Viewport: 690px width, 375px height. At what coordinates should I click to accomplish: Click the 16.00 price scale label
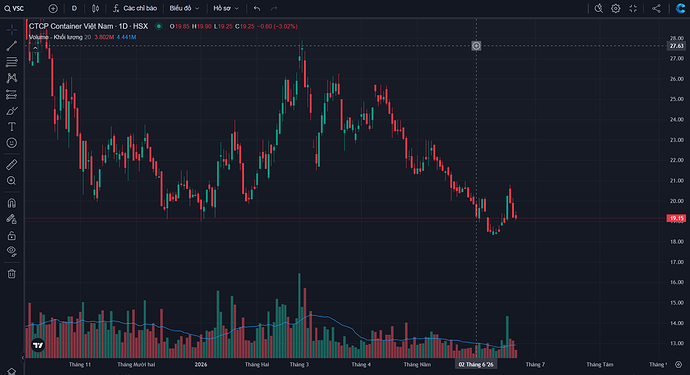[677, 283]
